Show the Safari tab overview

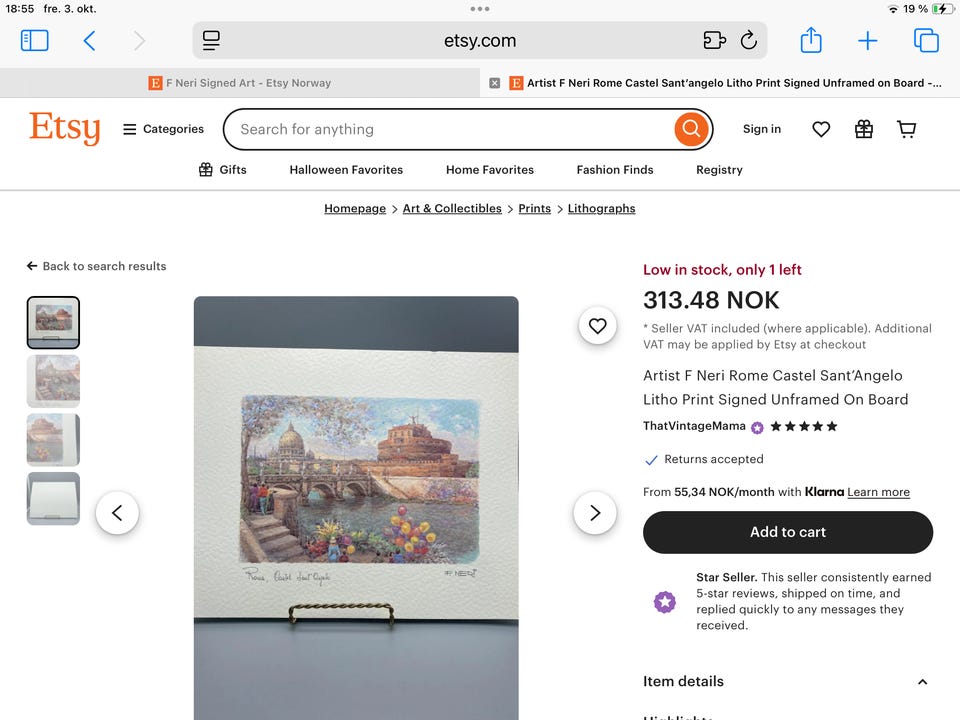[926, 40]
